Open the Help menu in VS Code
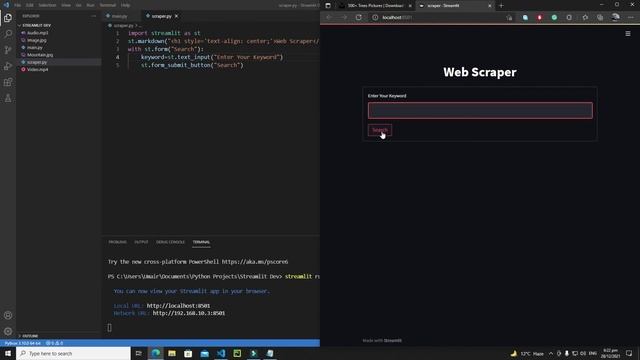The image size is (640, 360). (125, 5)
